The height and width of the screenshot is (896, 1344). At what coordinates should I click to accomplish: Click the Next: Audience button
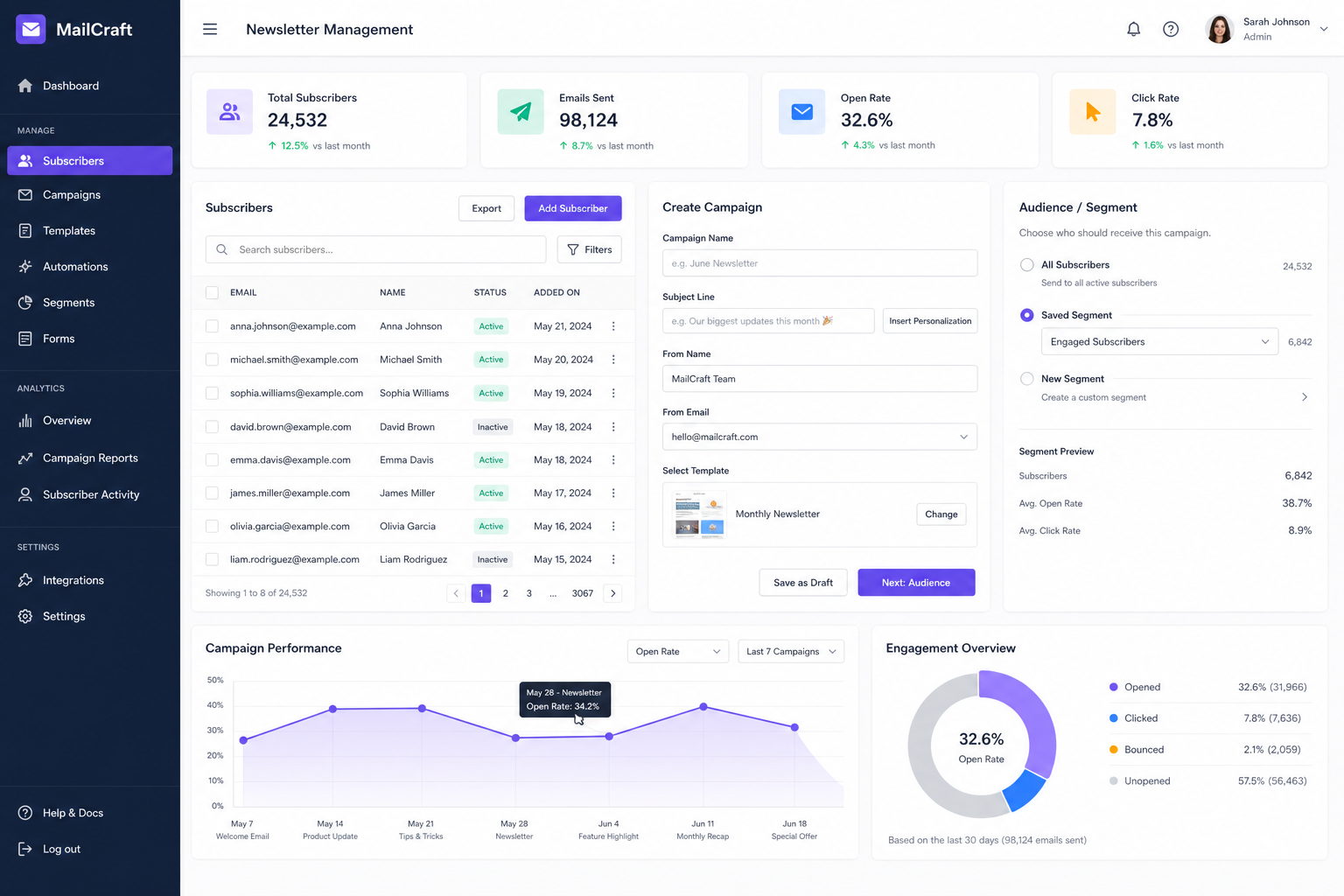click(916, 583)
